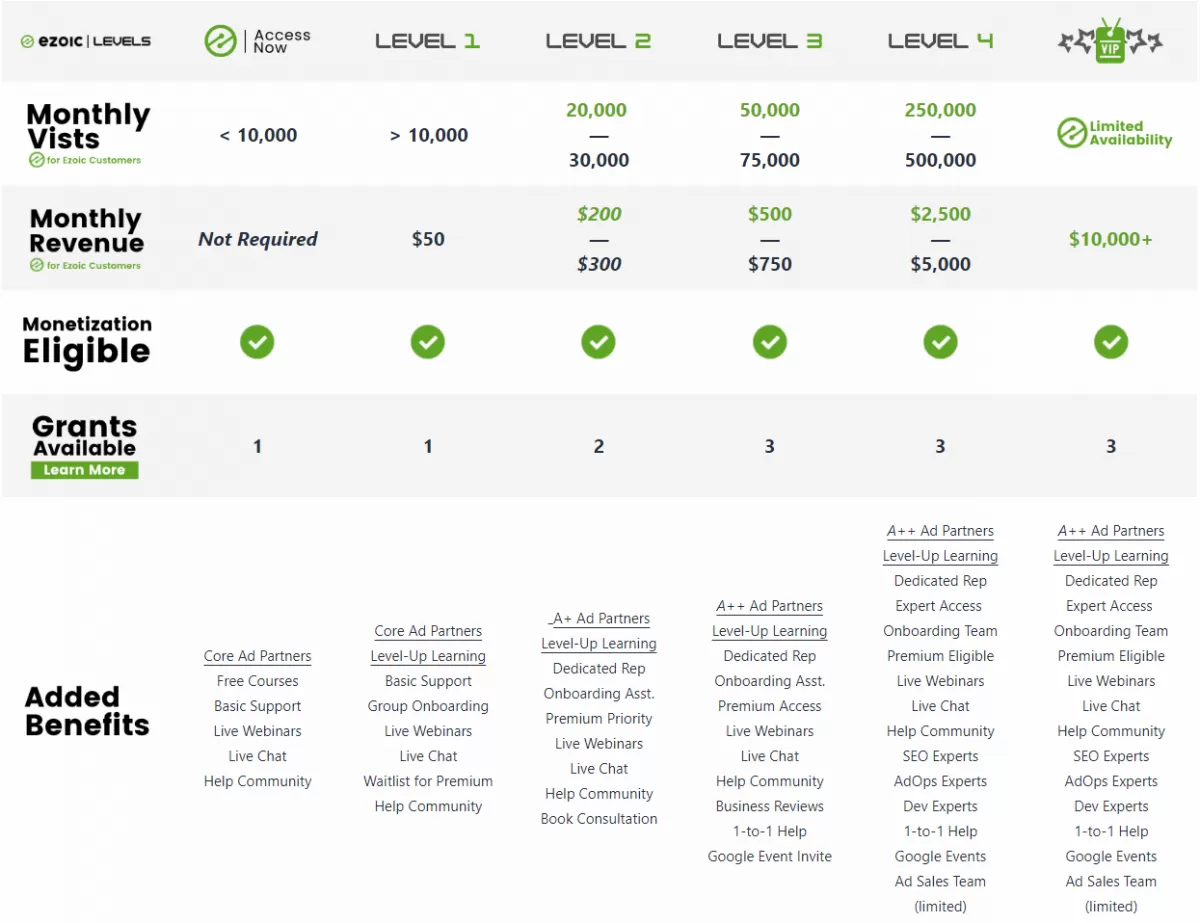Click "Business Reviews" benefit
This screenshot has height=923, width=1200.
[x=770, y=807]
